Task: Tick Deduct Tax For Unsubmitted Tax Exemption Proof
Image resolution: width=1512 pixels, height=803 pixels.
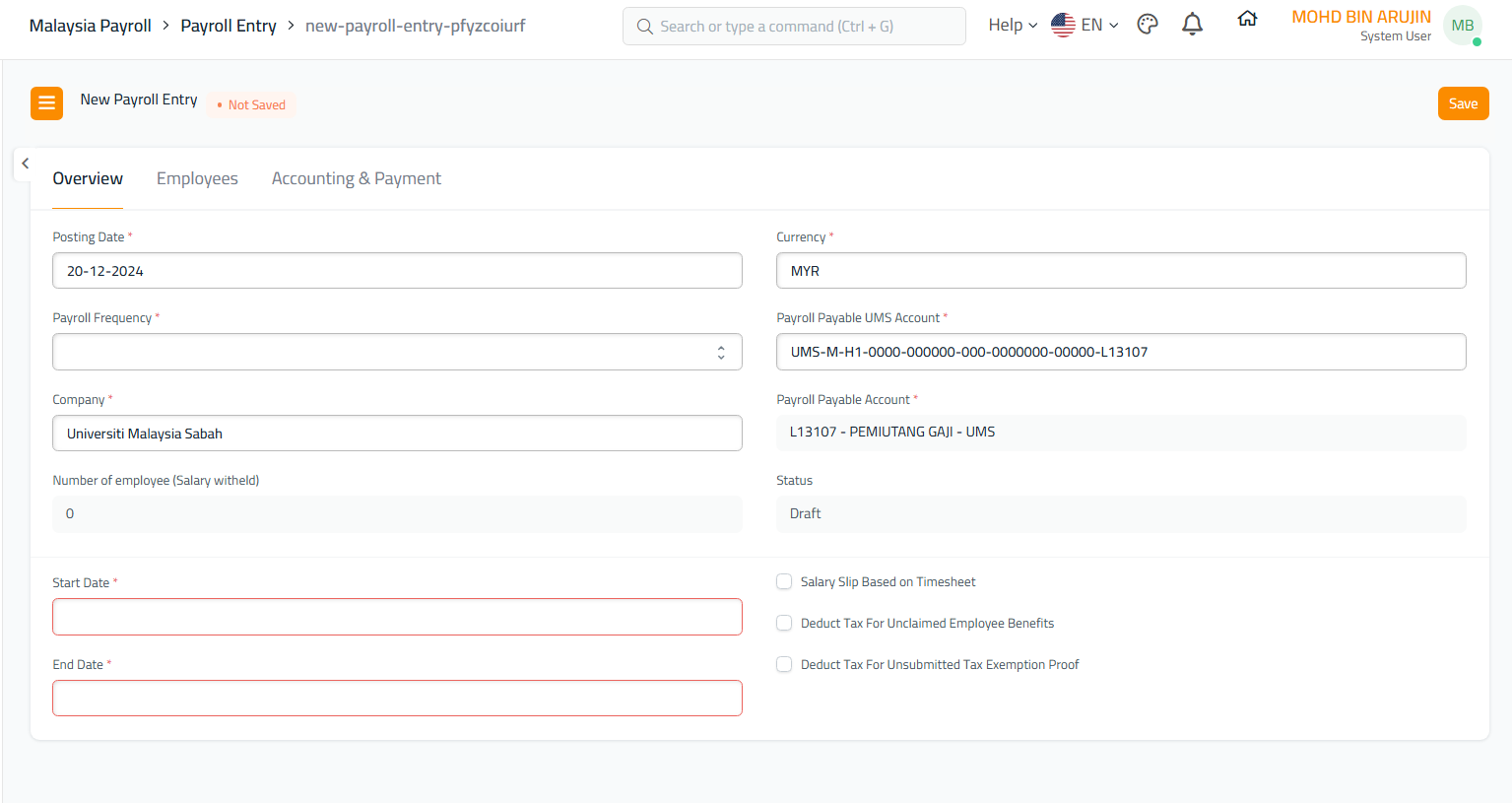Action: click(x=784, y=665)
